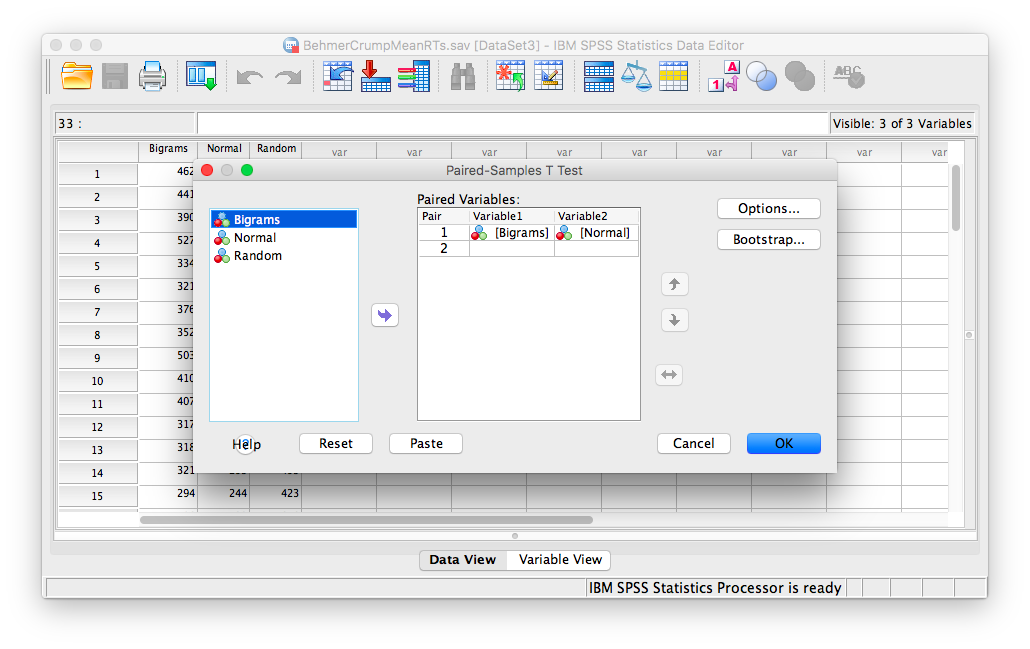Screen dimensions: 1030x649
Task: Open Use variable sets overlapping circles icon
Action: [x=762, y=76]
